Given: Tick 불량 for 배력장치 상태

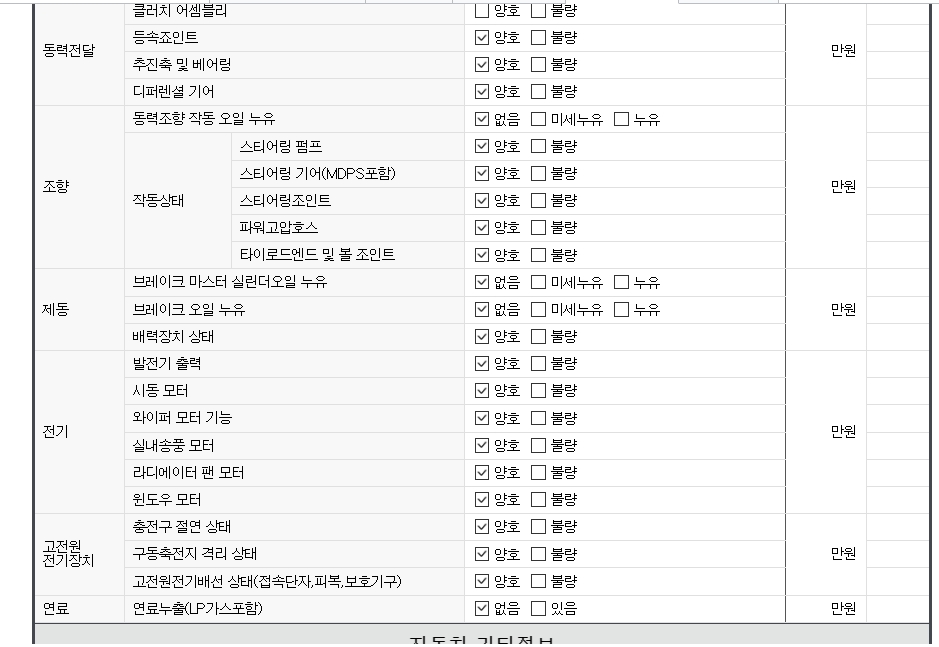Looking at the screenshot, I should coord(538,337).
